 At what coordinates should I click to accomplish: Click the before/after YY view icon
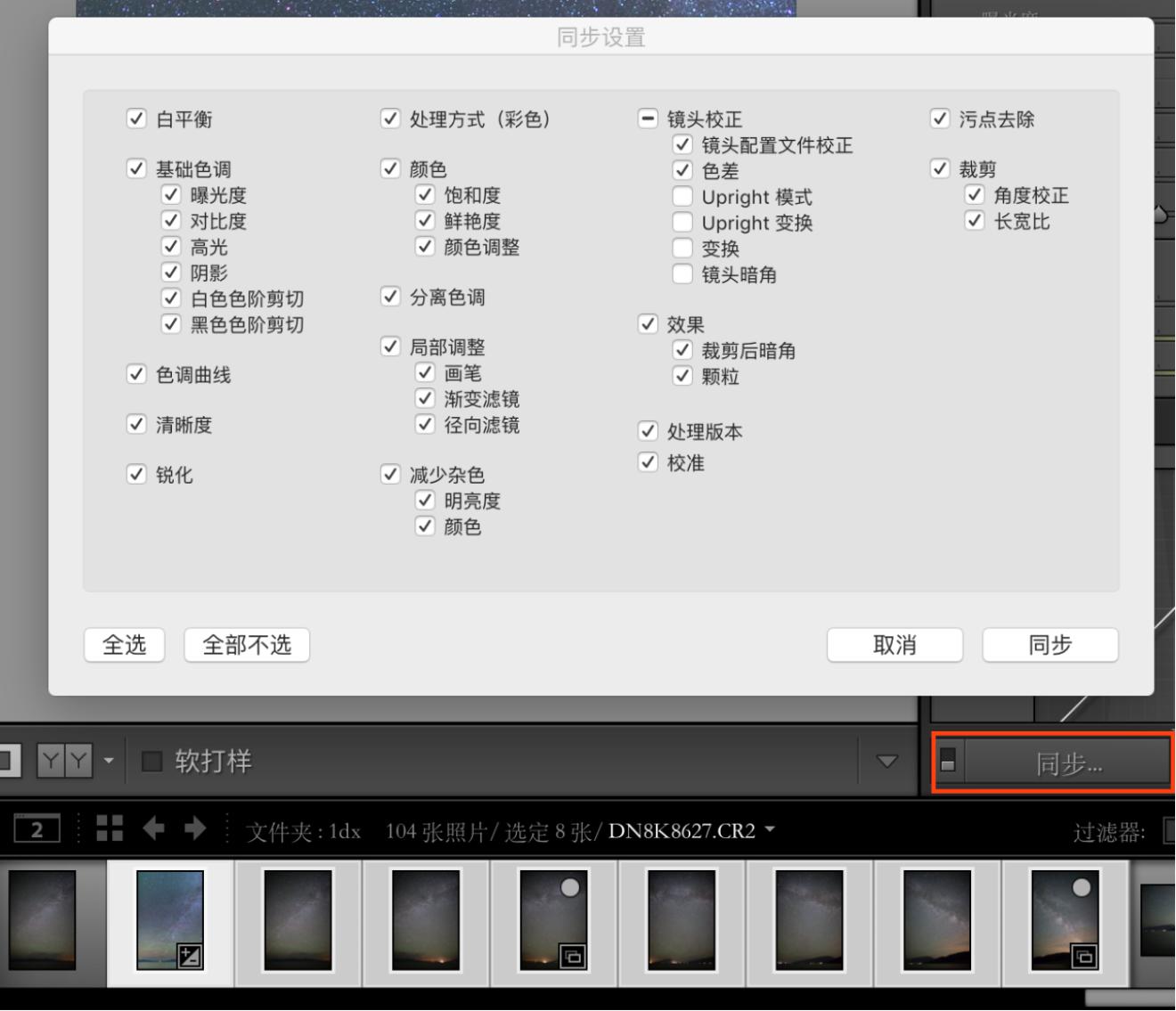click(64, 761)
